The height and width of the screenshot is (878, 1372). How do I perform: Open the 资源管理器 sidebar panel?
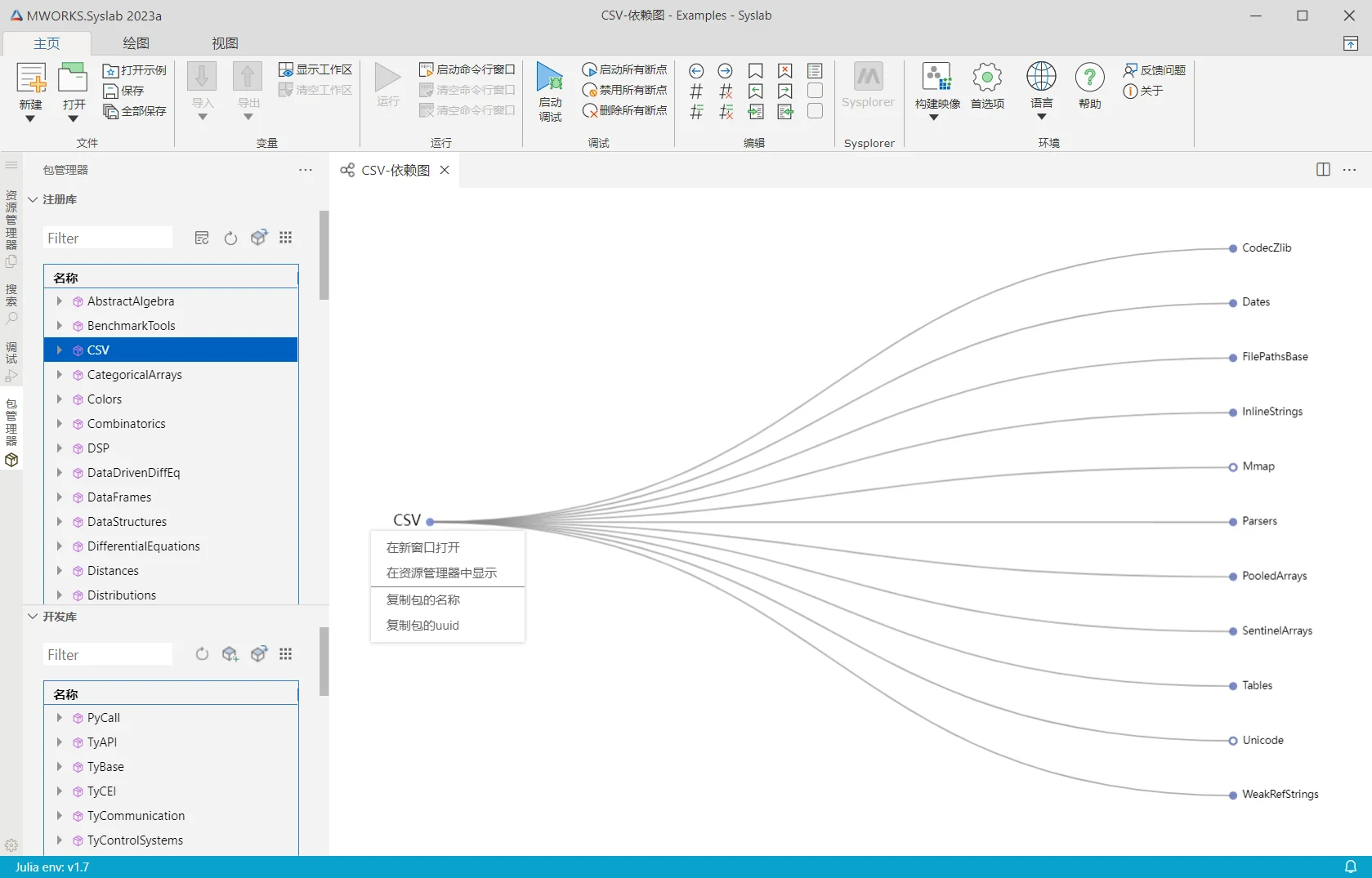pyautogui.click(x=11, y=228)
